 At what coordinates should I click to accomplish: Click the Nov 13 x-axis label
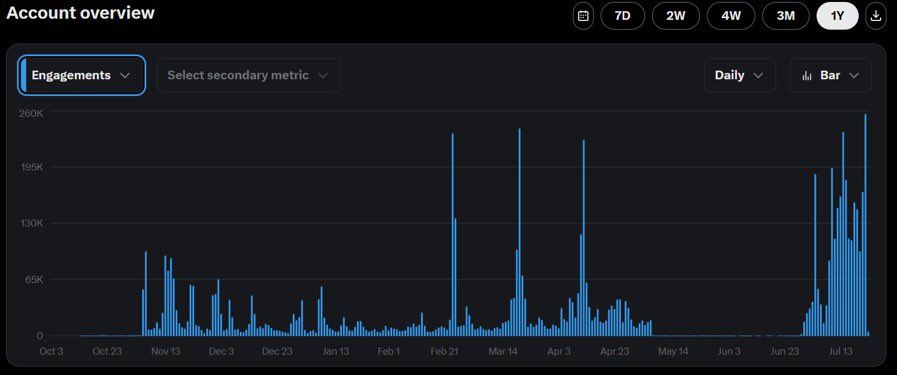point(165,351)
